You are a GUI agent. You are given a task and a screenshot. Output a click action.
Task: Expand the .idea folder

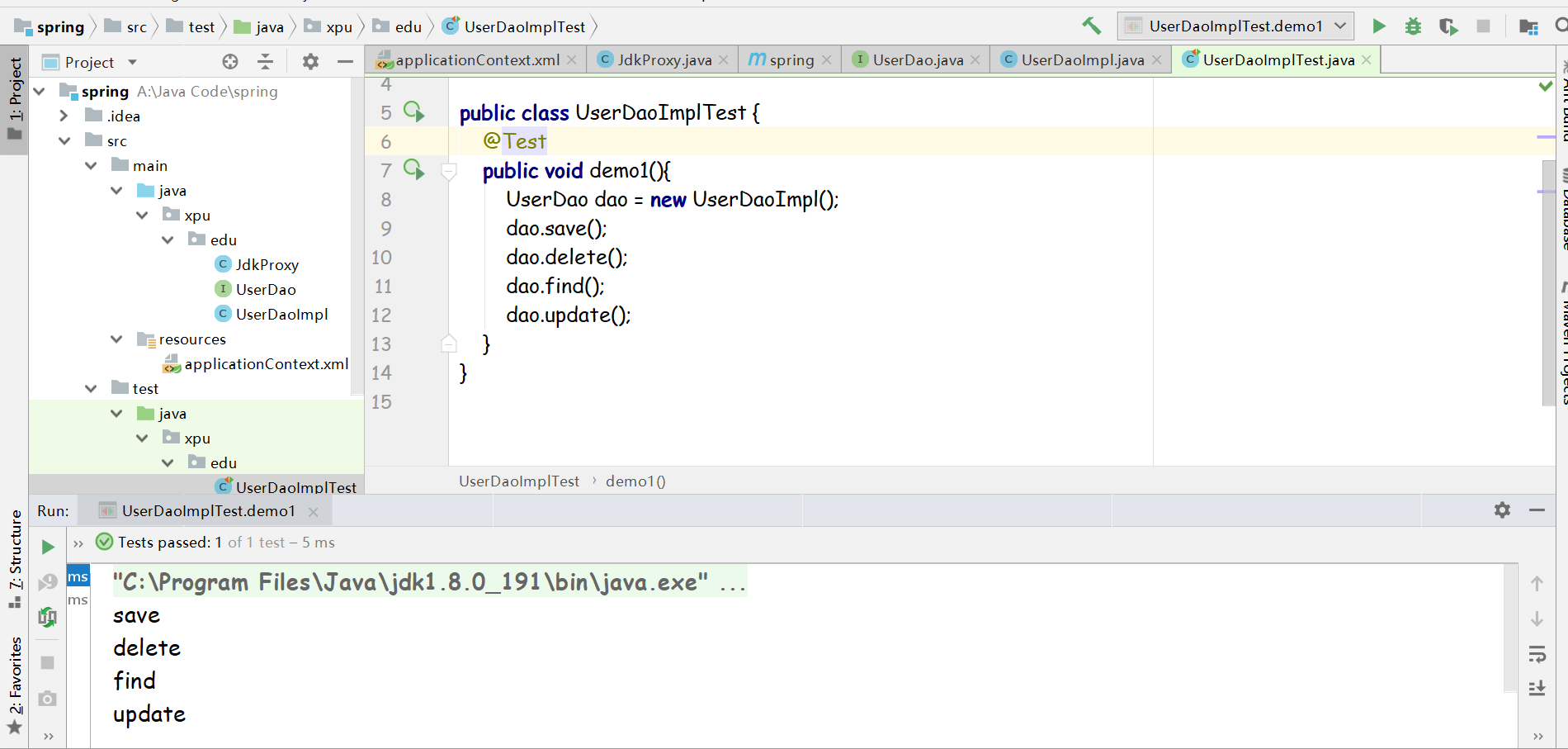click(x=64, y=116)
